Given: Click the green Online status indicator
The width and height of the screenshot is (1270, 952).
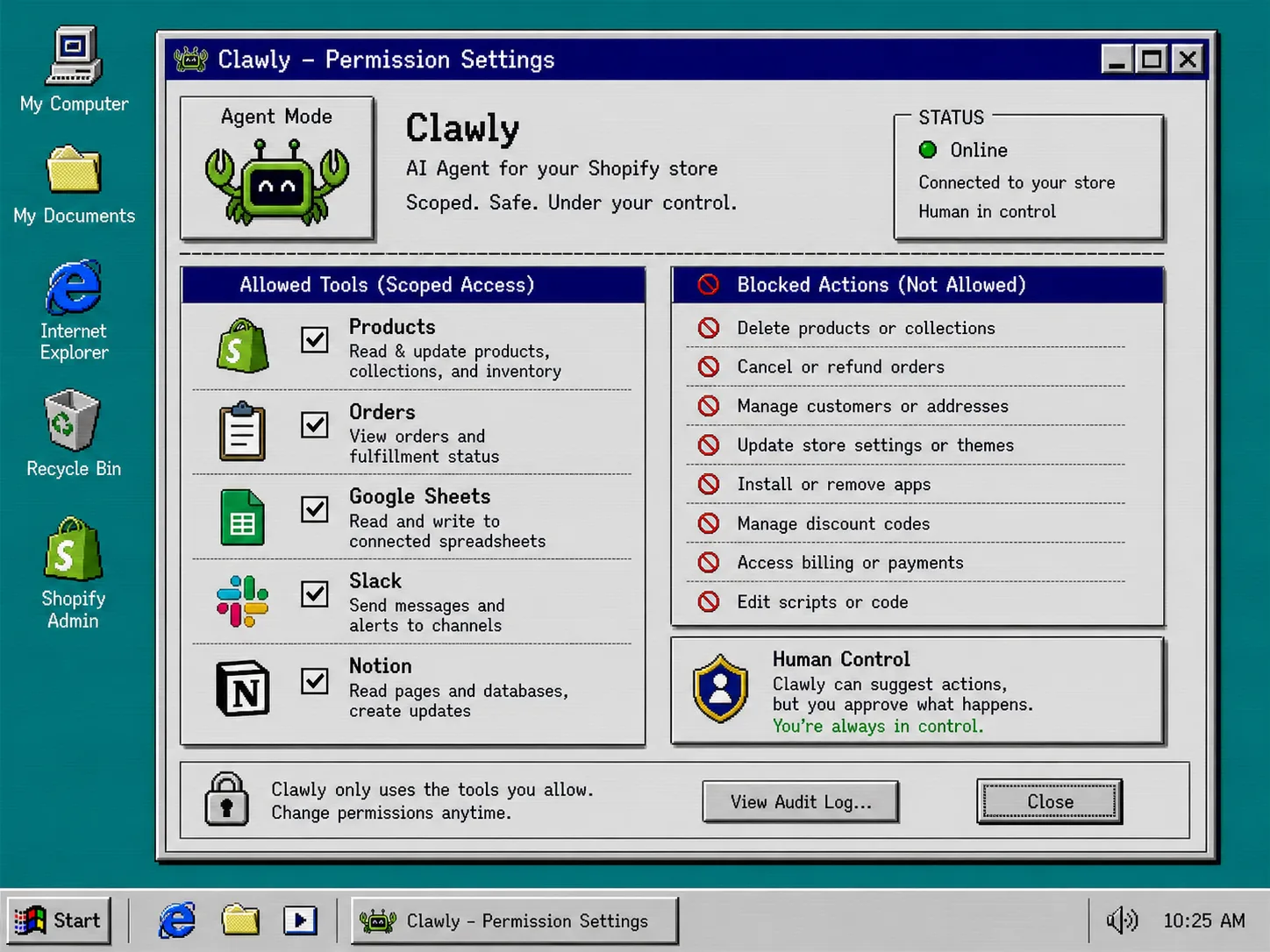Looking at the screenshot, I should coord(928,150).
